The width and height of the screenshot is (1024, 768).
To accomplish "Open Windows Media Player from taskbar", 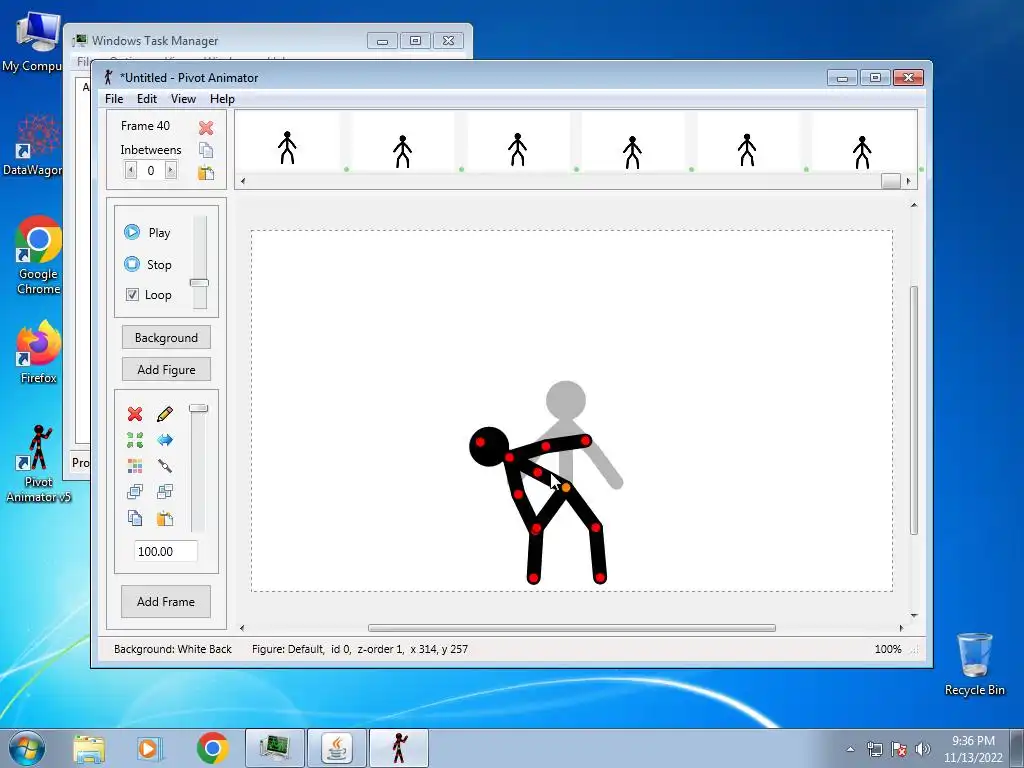I will (149, 748).
